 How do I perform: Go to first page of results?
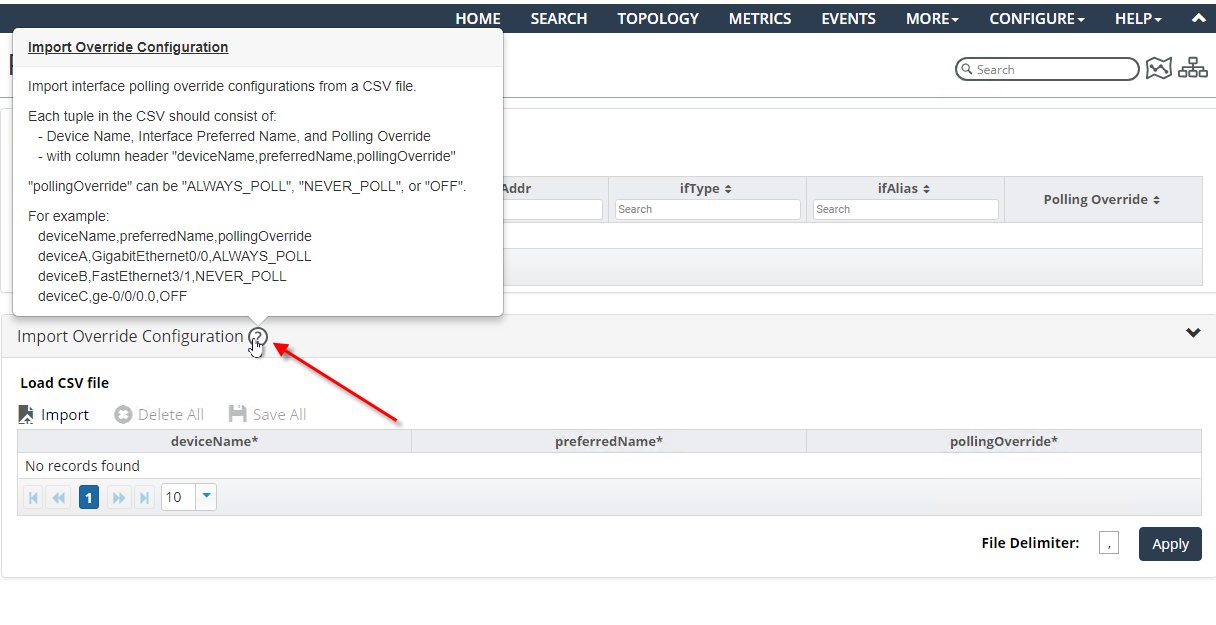(x=33, y=497)
